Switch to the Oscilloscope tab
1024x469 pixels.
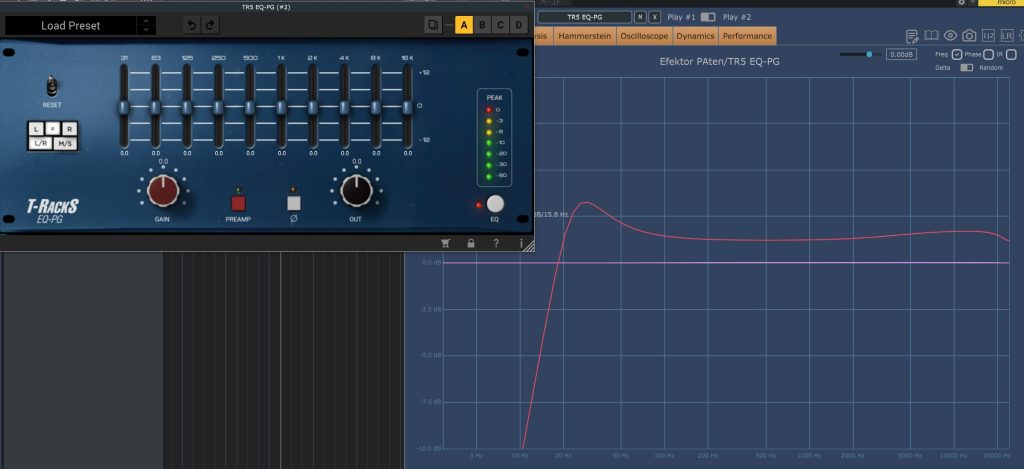[x=644, y=36]
